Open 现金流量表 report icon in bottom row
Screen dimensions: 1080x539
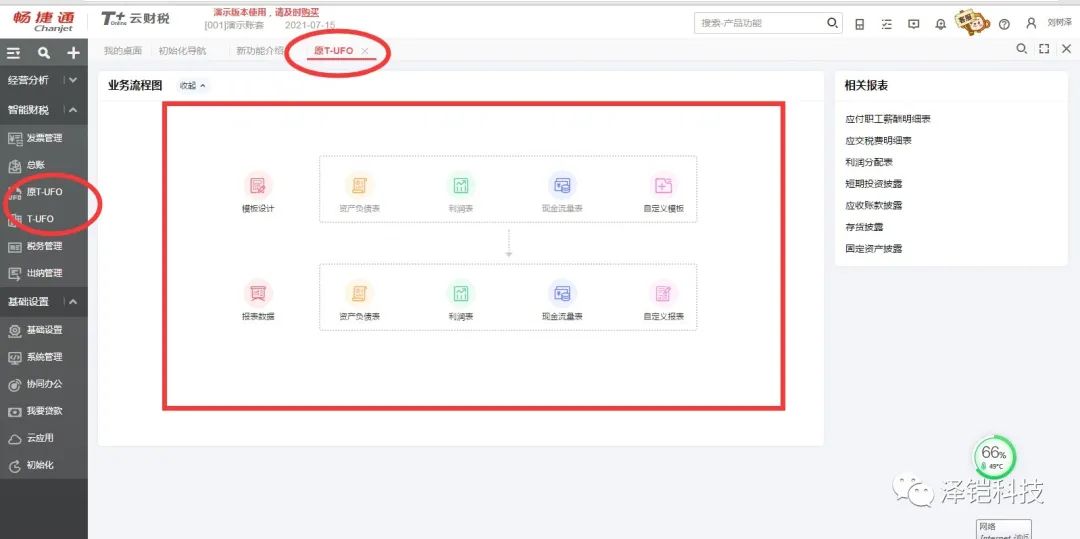[562, 293]
